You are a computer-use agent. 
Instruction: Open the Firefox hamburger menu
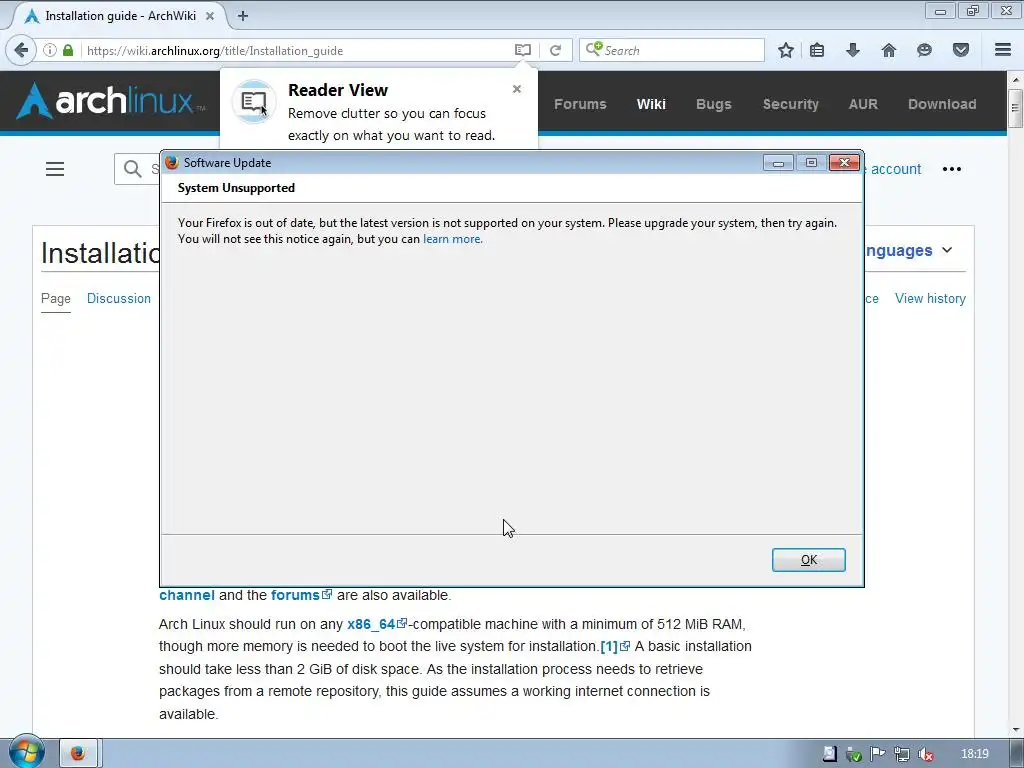click(1003, 50)
